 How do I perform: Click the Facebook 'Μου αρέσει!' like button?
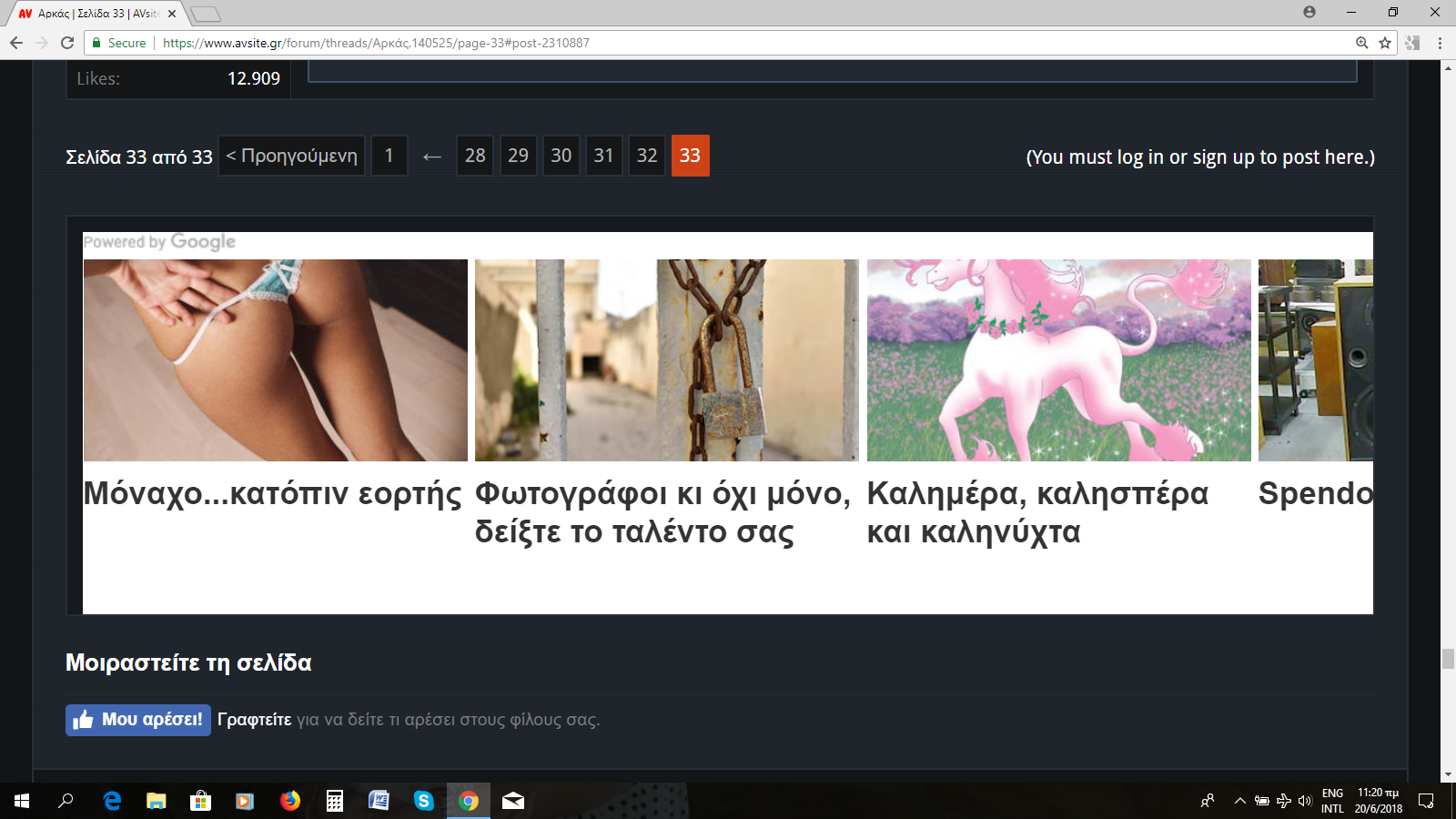(138, 720)
